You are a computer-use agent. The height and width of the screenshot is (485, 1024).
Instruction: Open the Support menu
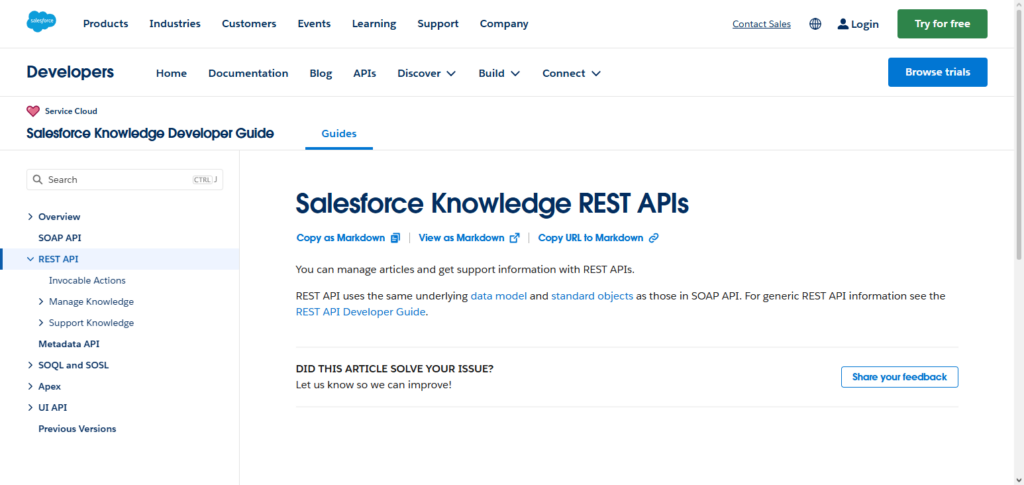pos(438,23)
